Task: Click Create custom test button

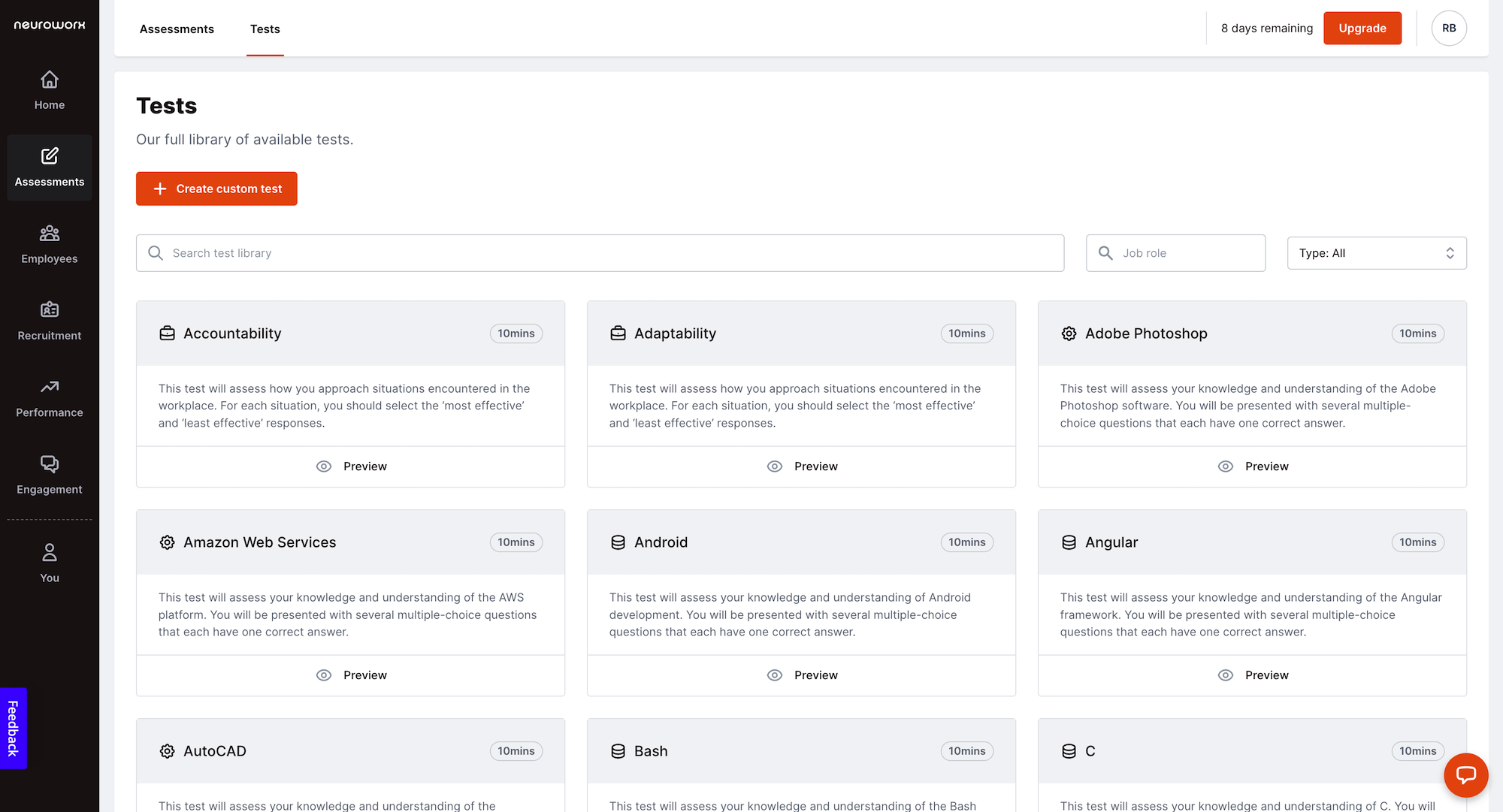Action: point(216,189)
